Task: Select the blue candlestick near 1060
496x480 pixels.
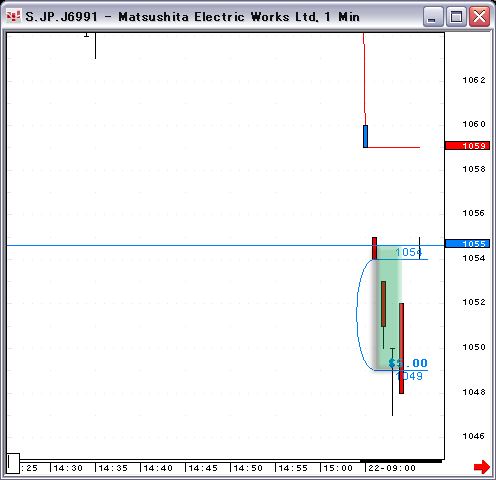Action: coord(365,136)
